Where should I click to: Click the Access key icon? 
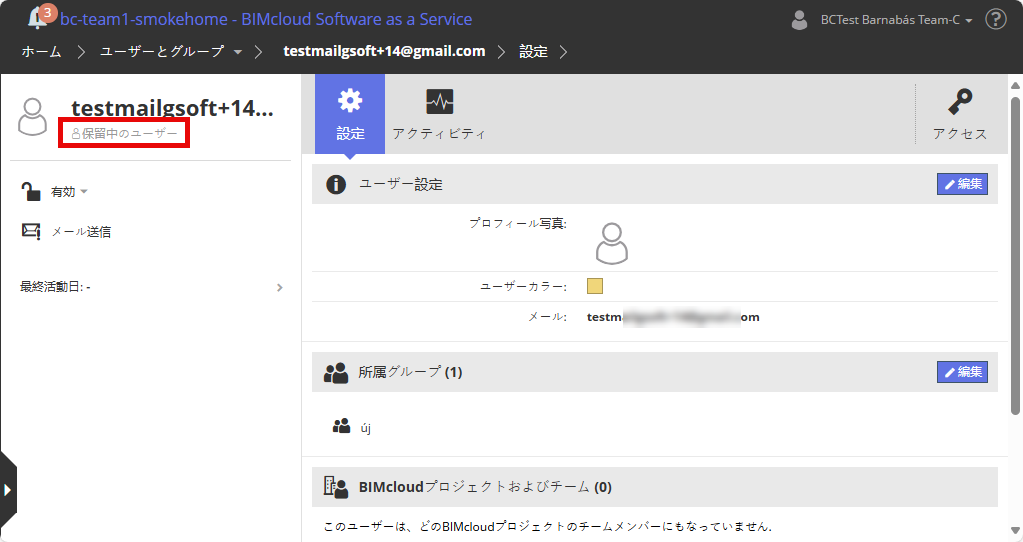(960, 102)
